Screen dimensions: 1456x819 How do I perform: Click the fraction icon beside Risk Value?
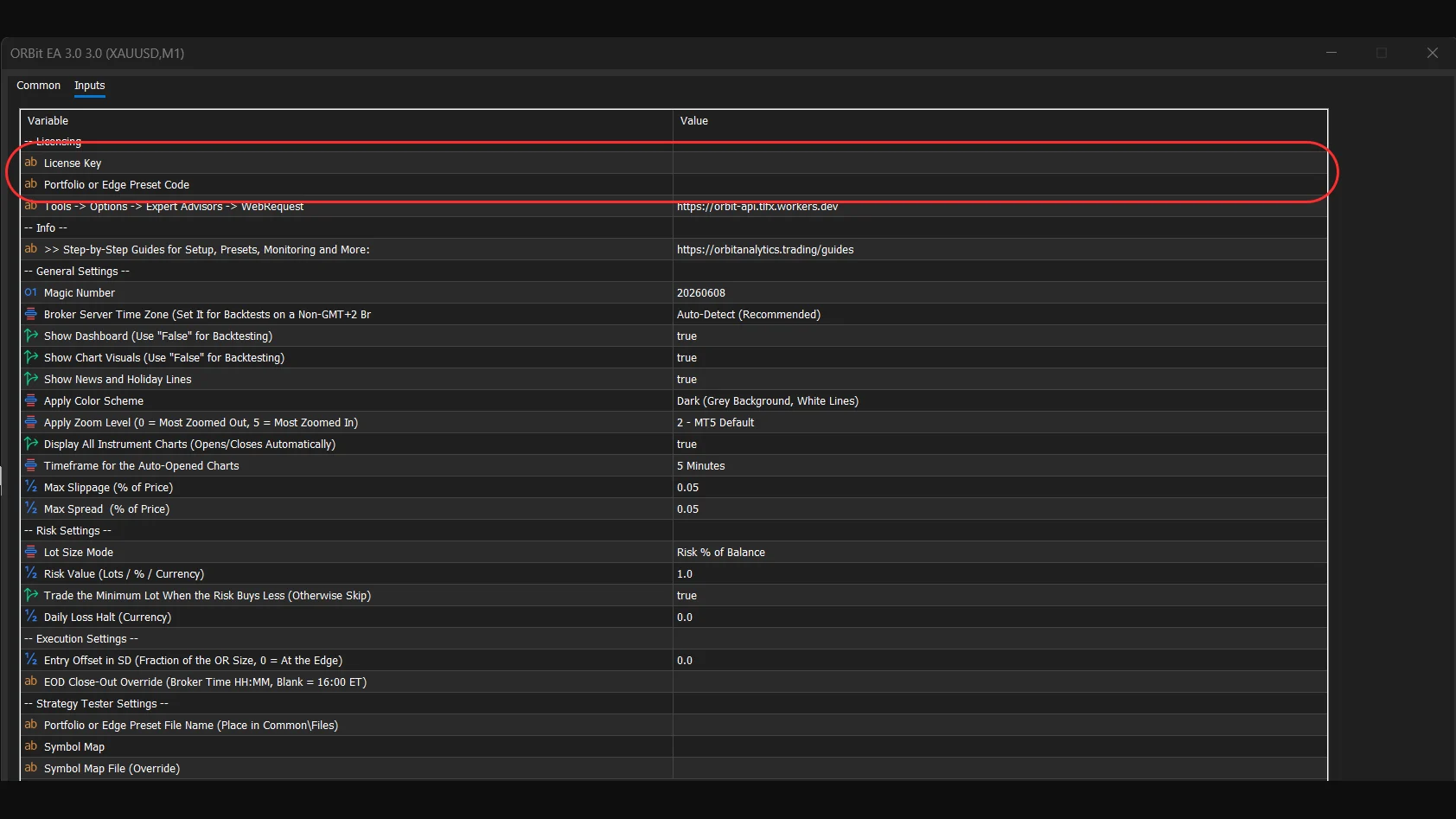pos(31,573)
